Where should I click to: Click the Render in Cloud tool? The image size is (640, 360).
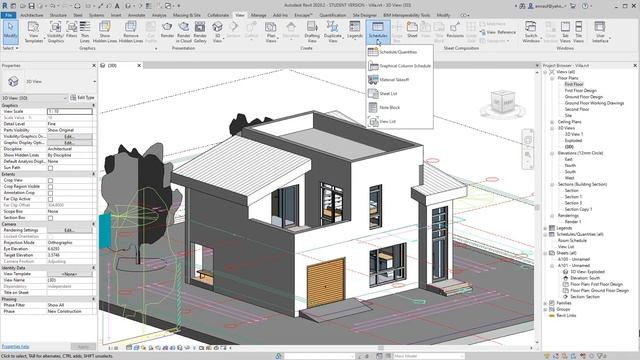[184, 32]
